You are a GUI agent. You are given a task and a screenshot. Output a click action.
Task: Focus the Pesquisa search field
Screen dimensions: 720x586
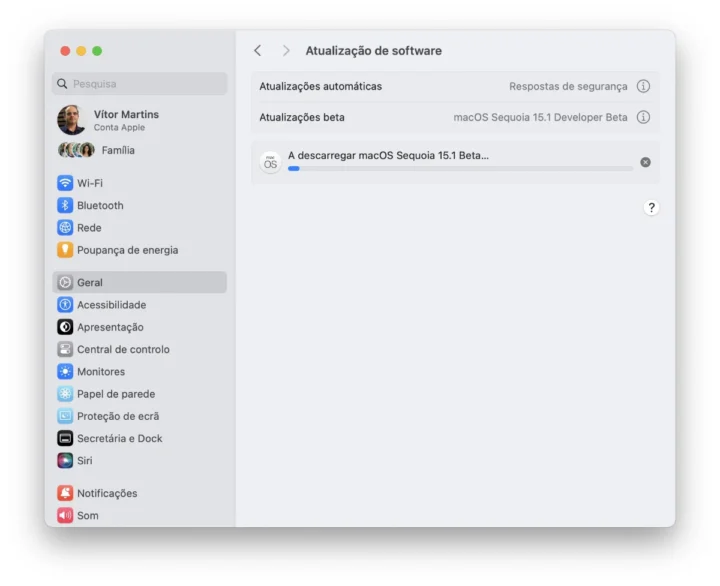[140, 84]
